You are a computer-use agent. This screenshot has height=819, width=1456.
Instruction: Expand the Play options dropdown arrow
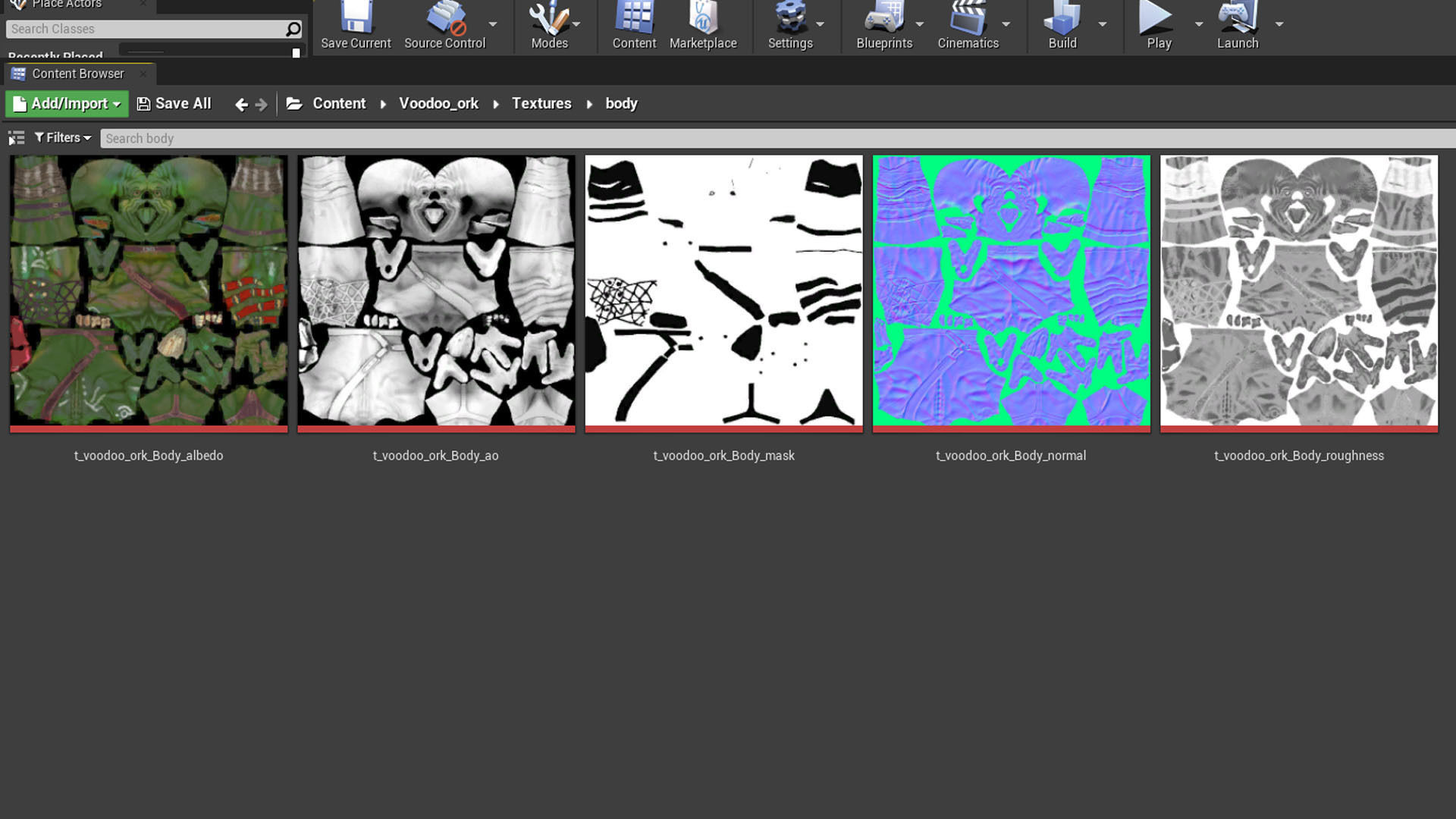tap(1199, 24)
